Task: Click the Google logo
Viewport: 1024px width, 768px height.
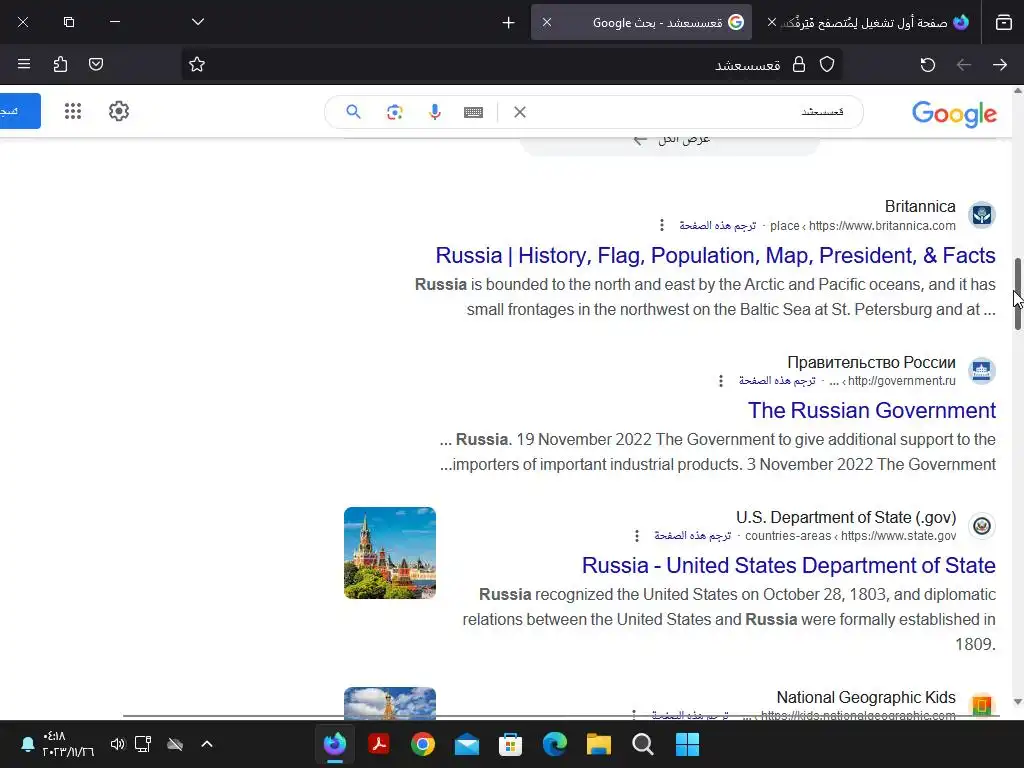Action: [954, 113]
